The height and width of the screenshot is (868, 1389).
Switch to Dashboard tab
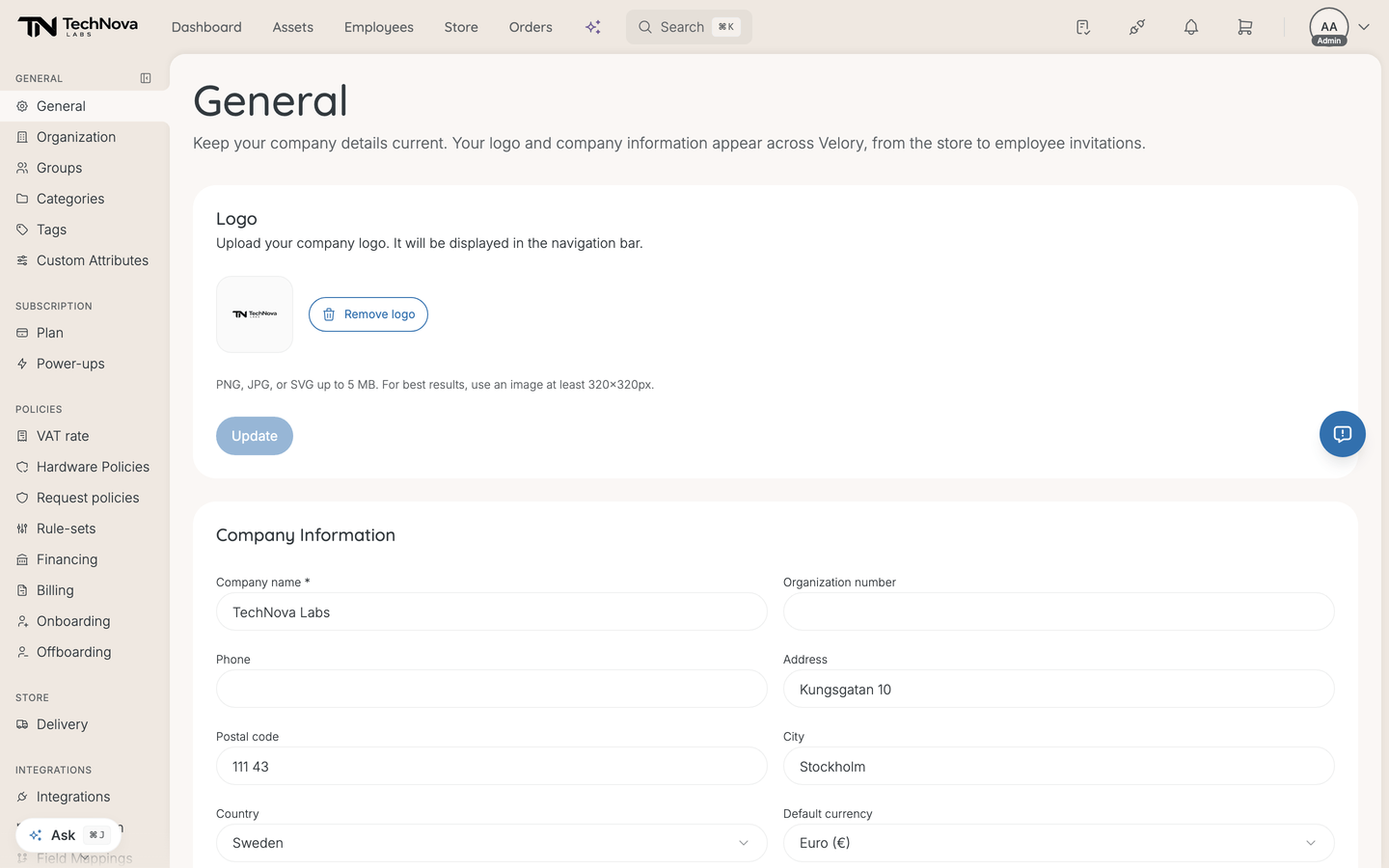coord(206,27)
